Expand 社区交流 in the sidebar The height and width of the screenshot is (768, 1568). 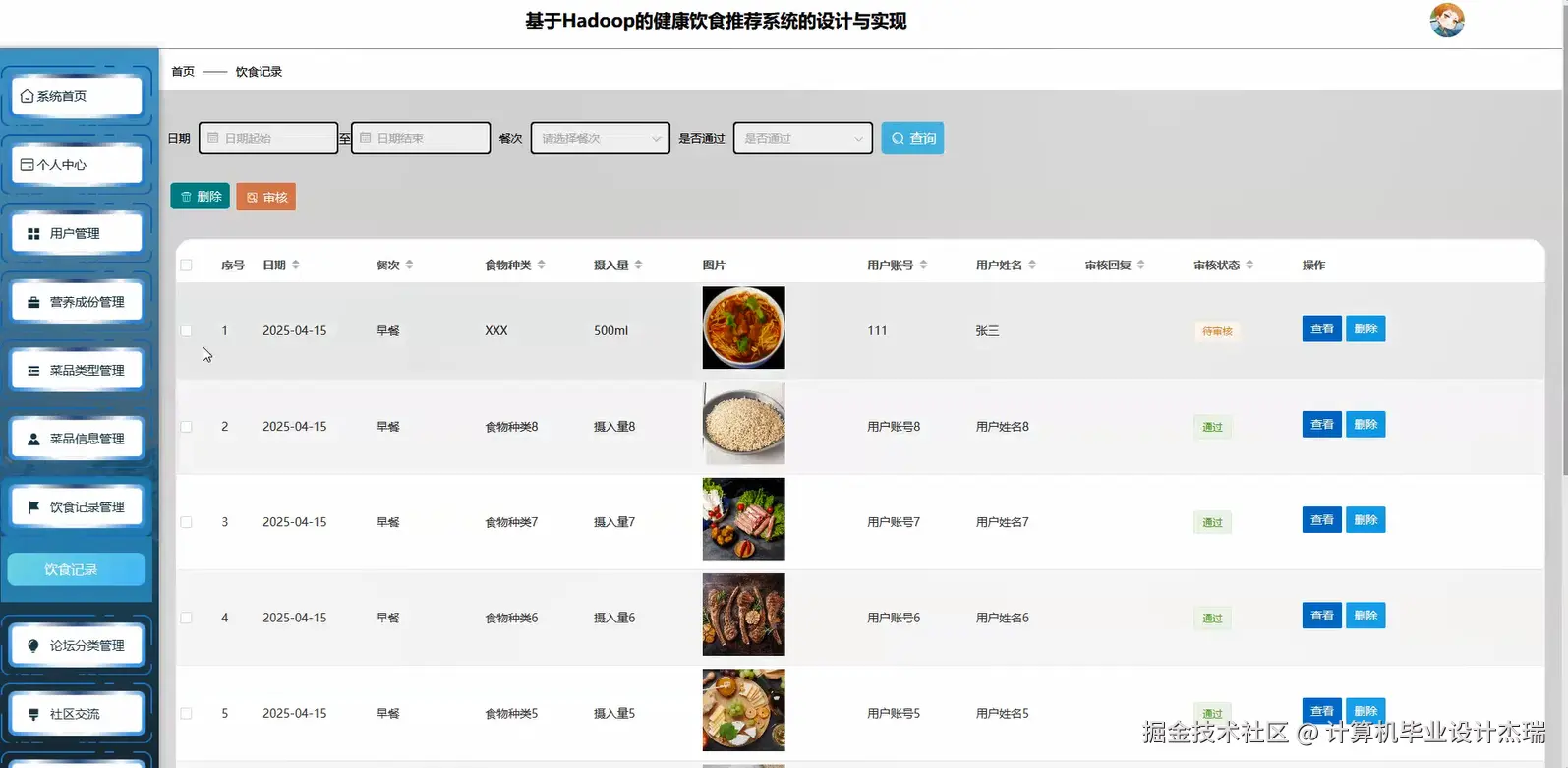coord(77,714)
